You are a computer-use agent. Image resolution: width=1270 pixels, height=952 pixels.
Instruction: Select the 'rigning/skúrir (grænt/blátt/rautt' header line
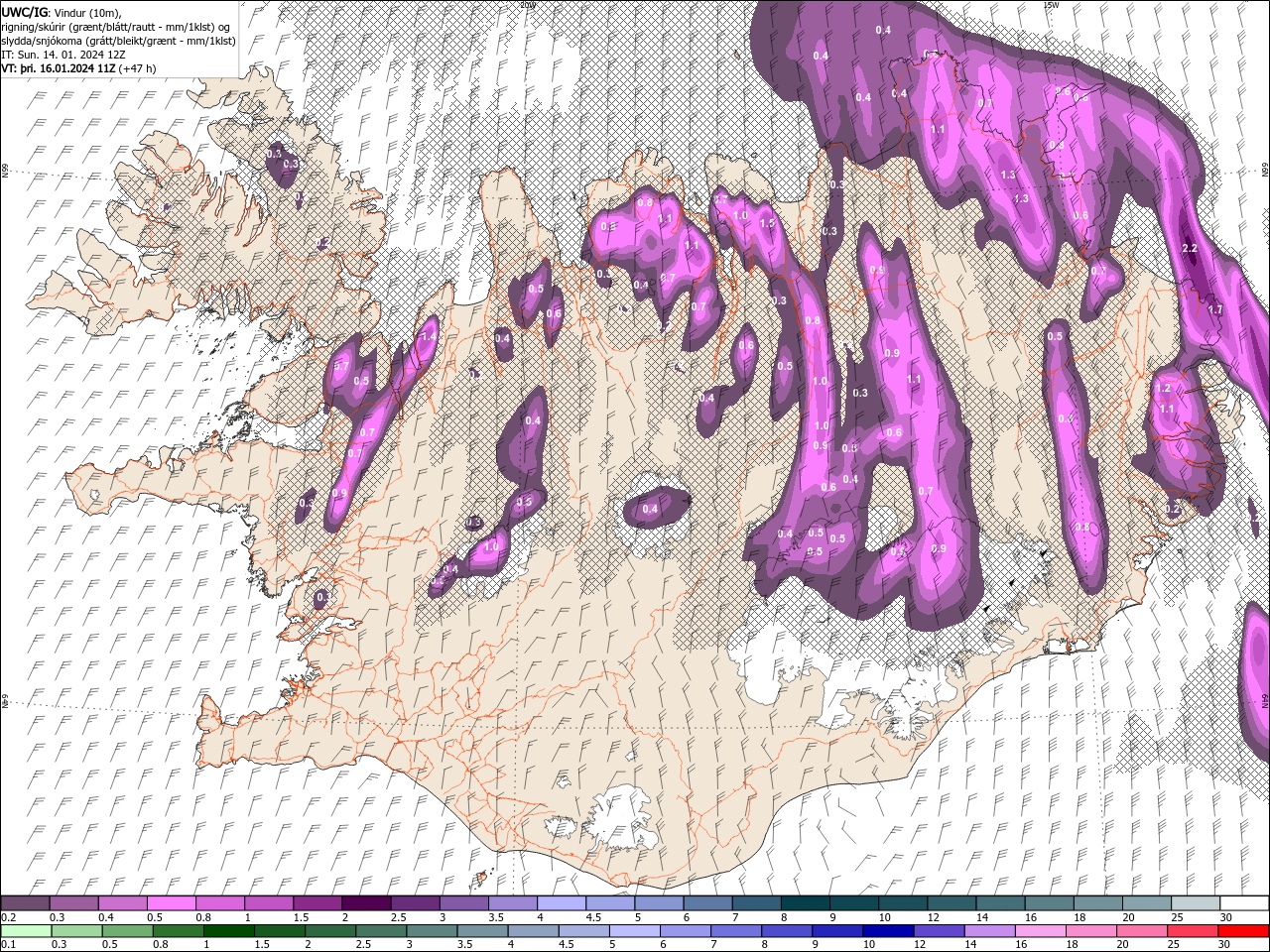117,27
